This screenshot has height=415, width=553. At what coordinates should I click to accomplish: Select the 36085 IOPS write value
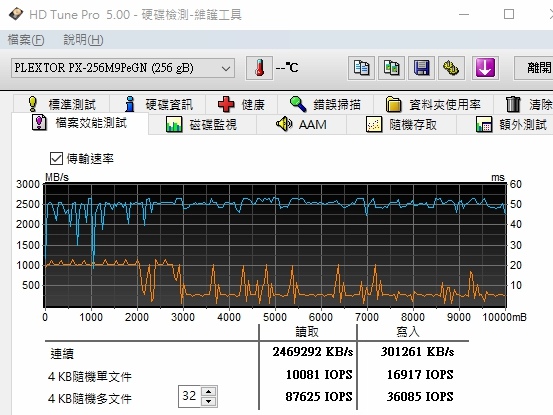[420, 396]
